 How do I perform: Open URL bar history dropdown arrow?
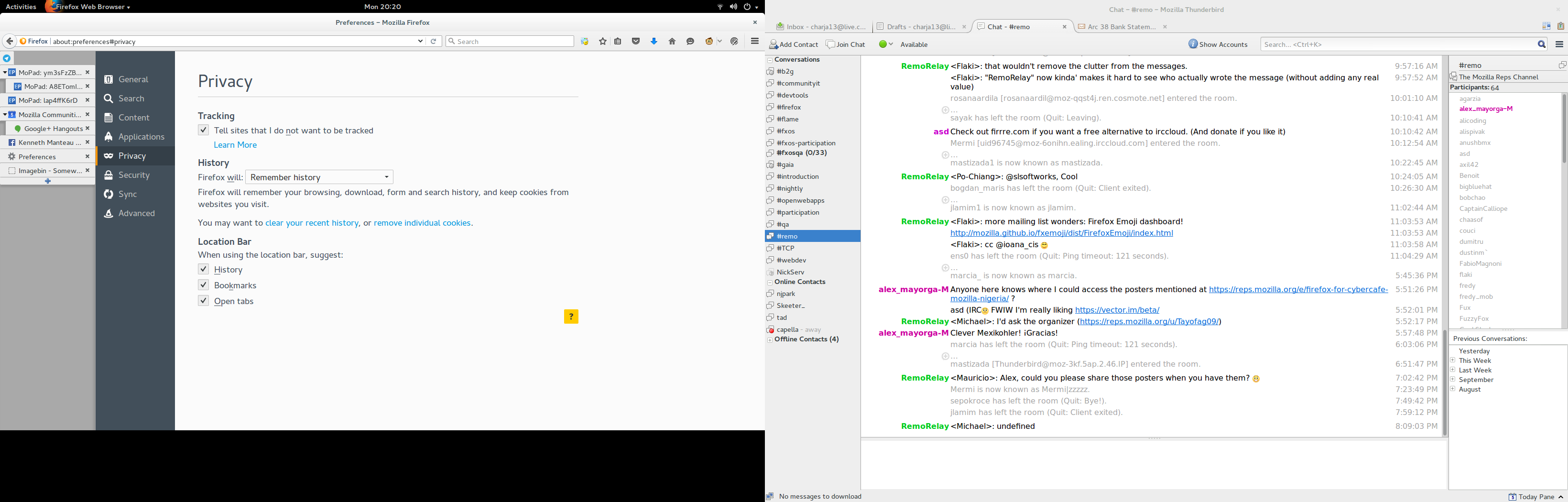point(420,42)
